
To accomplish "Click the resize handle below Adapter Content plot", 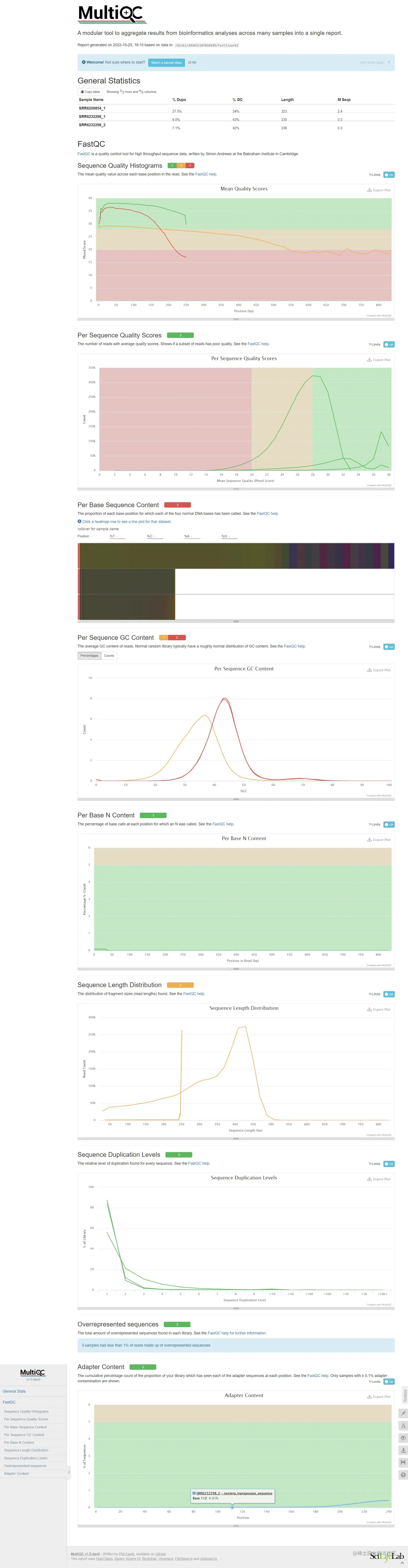I will (x=236, y=1526).
